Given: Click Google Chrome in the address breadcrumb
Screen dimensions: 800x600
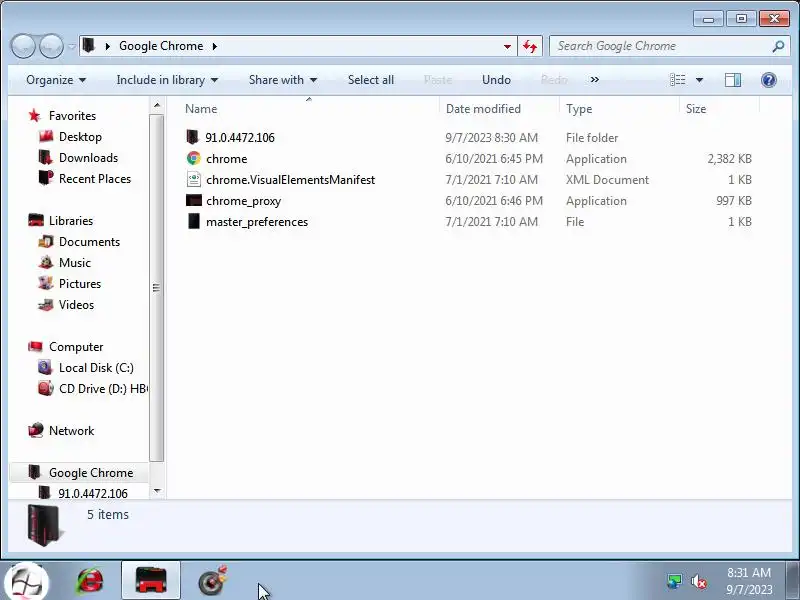Looking at the screenshot, I should [x=161, y=46].
